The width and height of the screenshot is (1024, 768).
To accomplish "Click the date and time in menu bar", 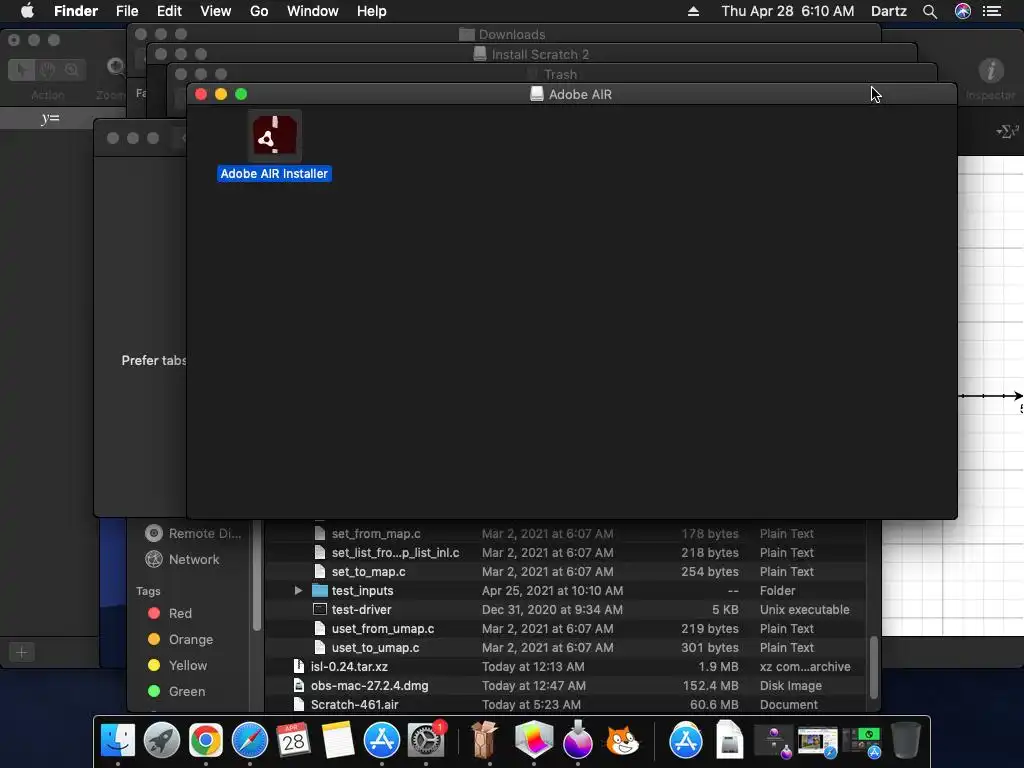I will point(788,11).
